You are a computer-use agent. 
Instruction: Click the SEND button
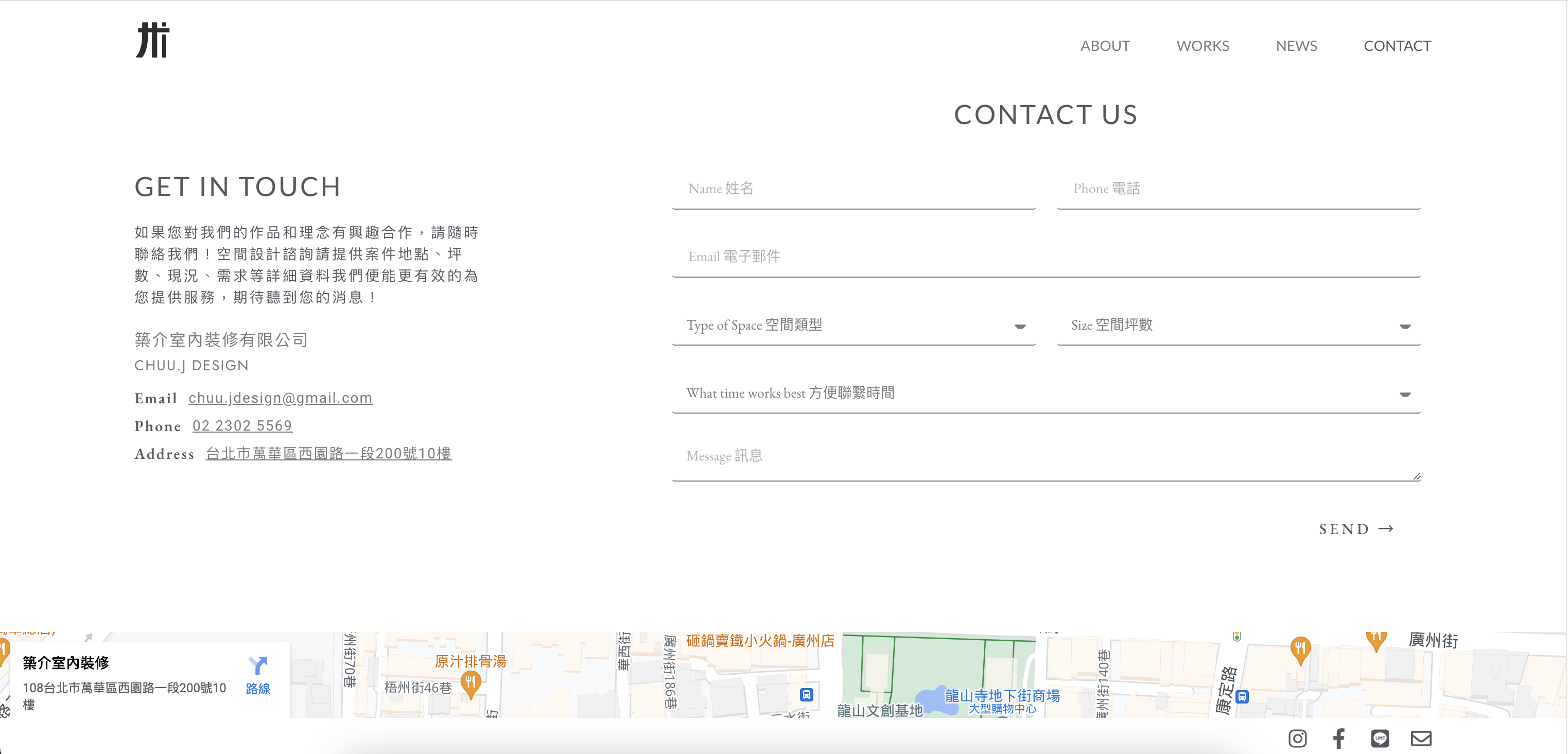coord(1356,528)
